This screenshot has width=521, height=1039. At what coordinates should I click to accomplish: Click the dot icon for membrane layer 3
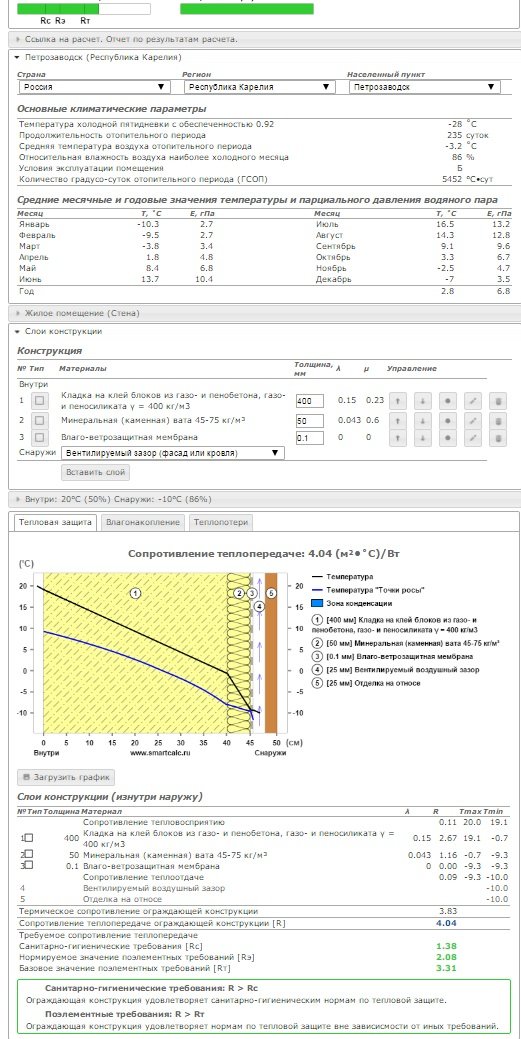448,437
